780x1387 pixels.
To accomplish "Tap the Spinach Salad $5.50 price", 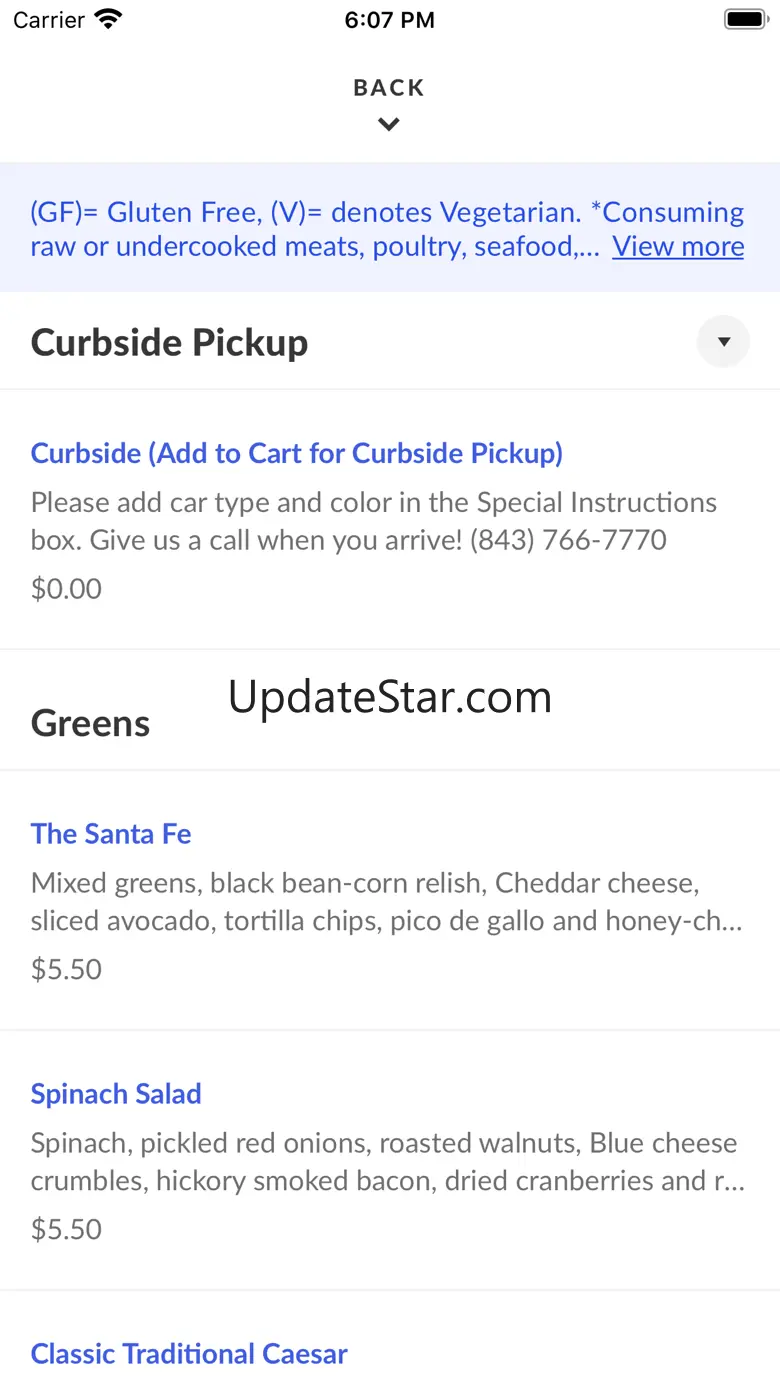I will [x=66, y=1229].
